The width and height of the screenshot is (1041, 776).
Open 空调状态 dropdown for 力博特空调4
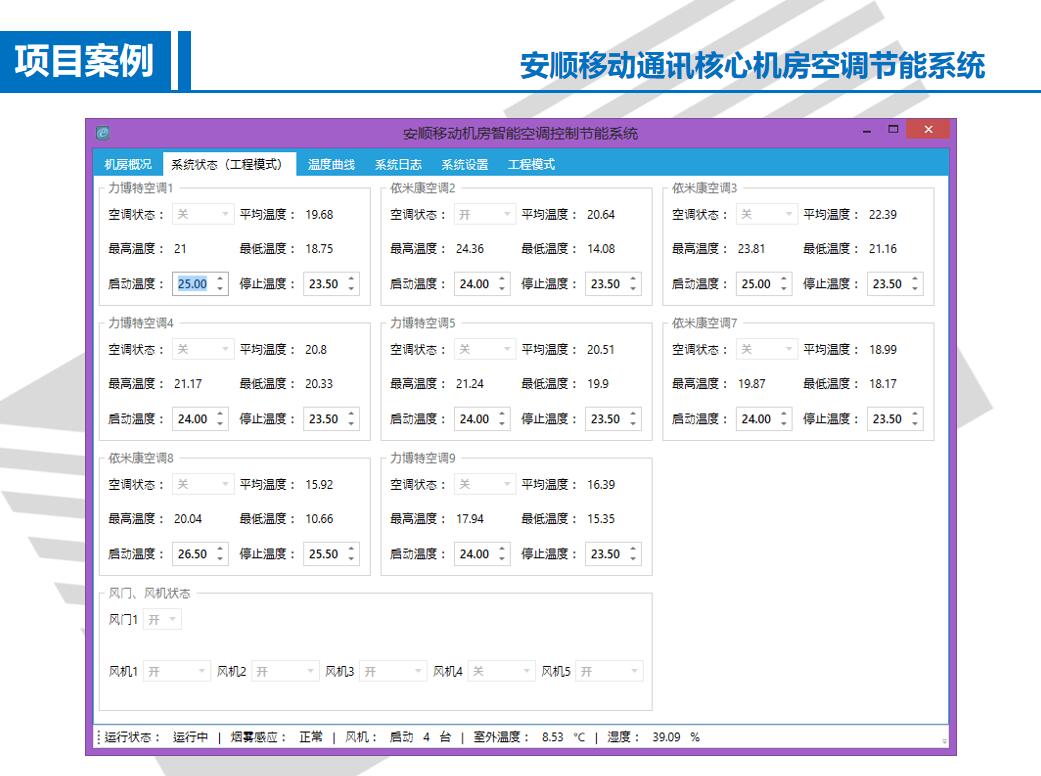pyautogui.click(x=203, y=349)
